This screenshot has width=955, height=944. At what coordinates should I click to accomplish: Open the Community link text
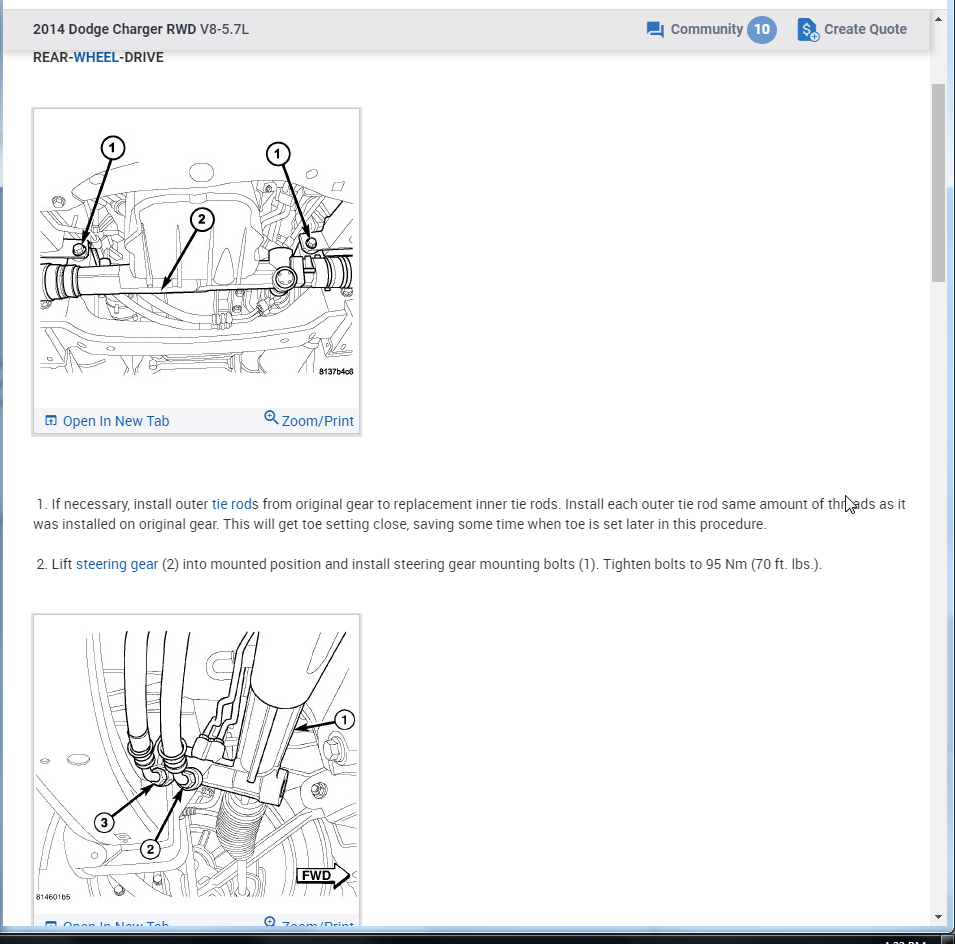click(x=707, y=29)
